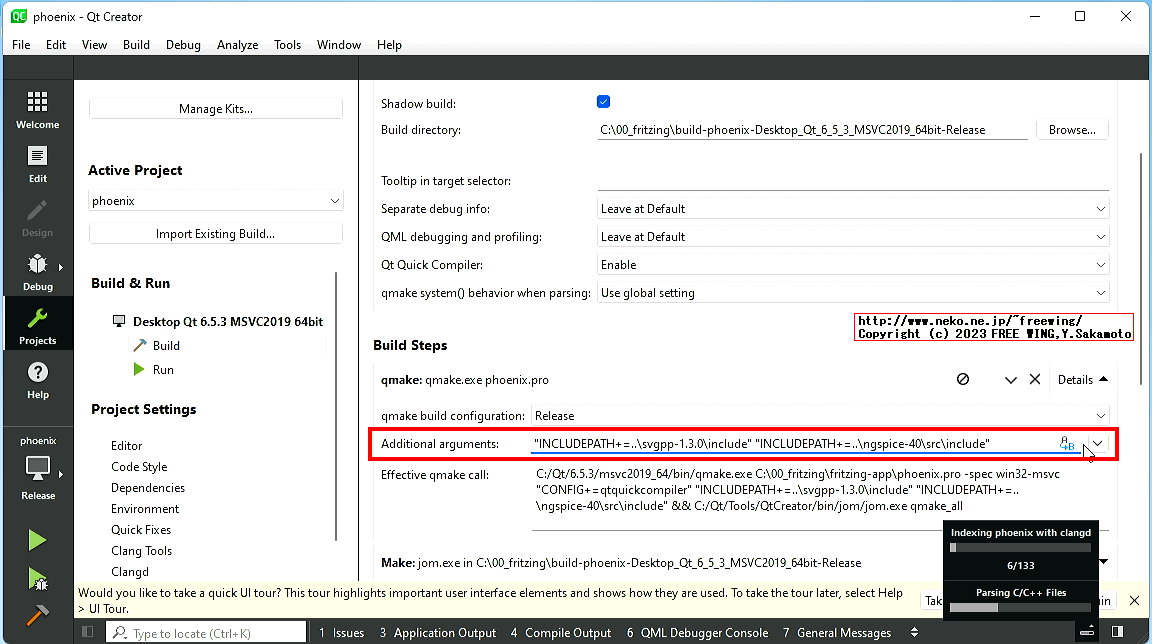Click the Manage Kits button

click(x=215, y=108)
